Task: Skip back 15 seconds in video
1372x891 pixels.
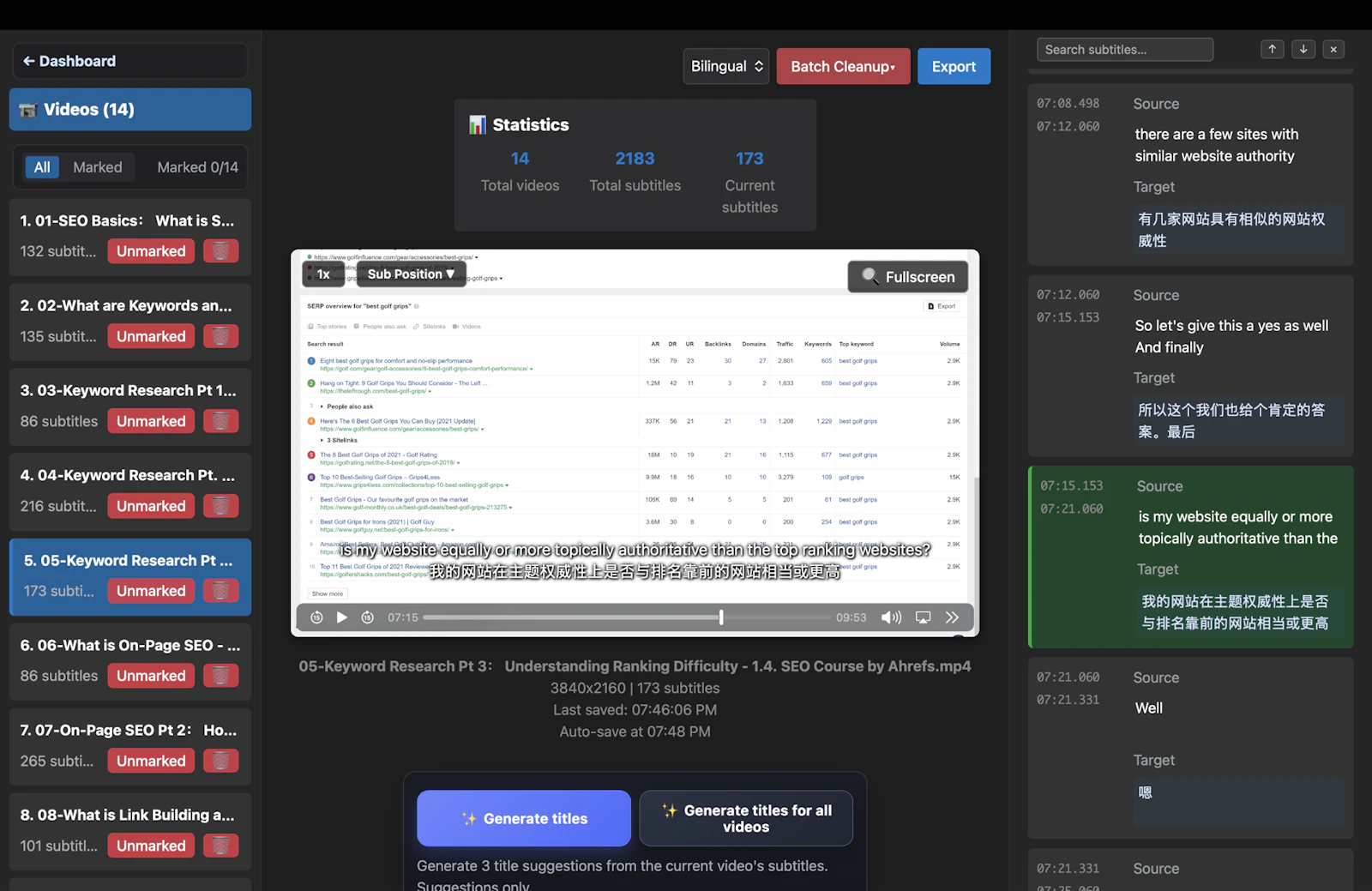Action: coord(316,617)
